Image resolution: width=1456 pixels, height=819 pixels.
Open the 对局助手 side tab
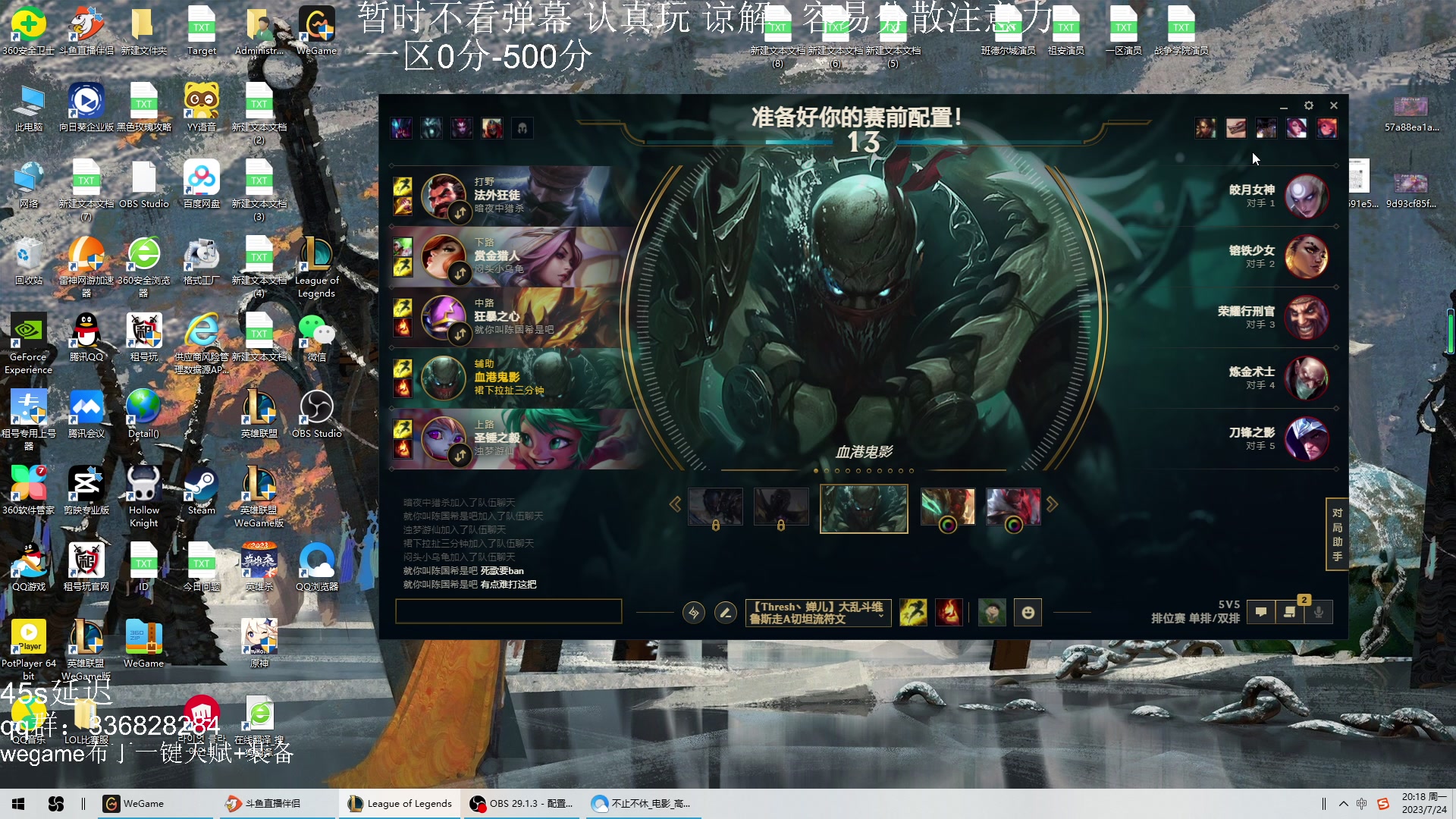tap(1337, 535)
